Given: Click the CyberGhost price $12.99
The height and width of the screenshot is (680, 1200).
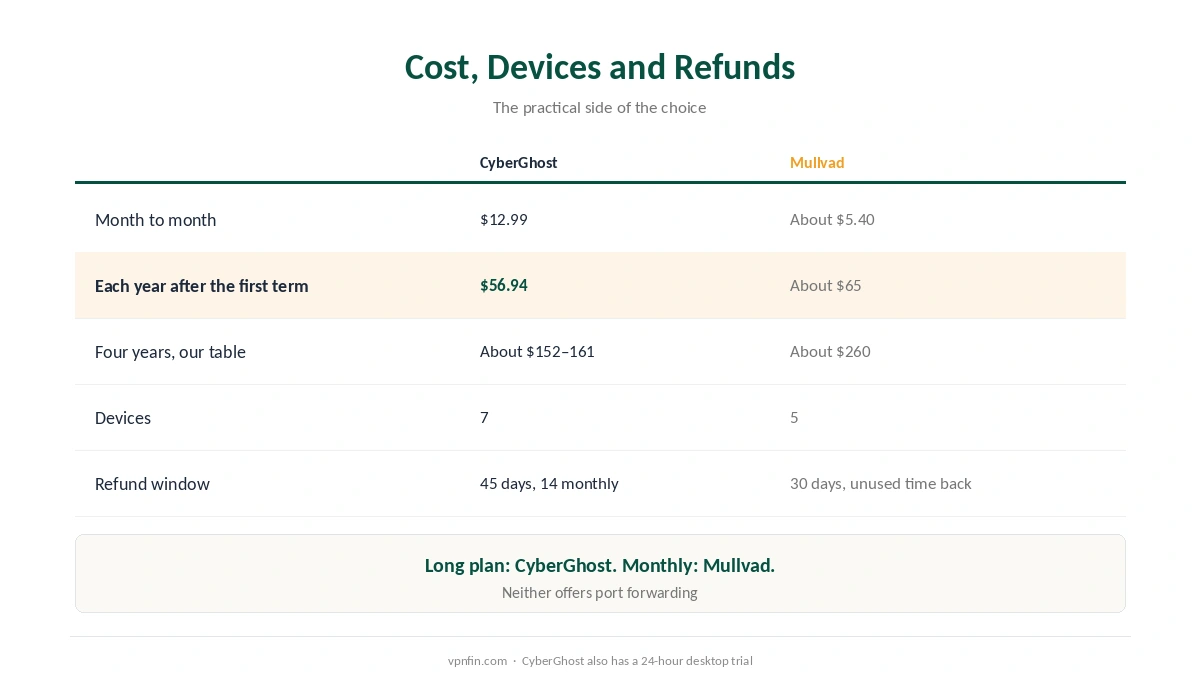Looking at the screenshot, I should tap(503, 220).
